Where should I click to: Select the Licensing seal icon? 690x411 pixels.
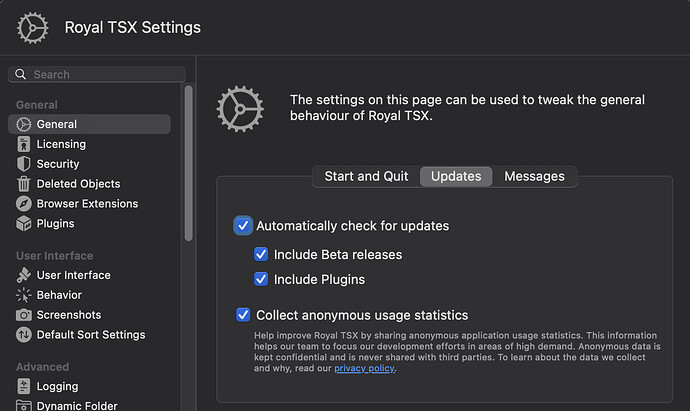point(25,144)
